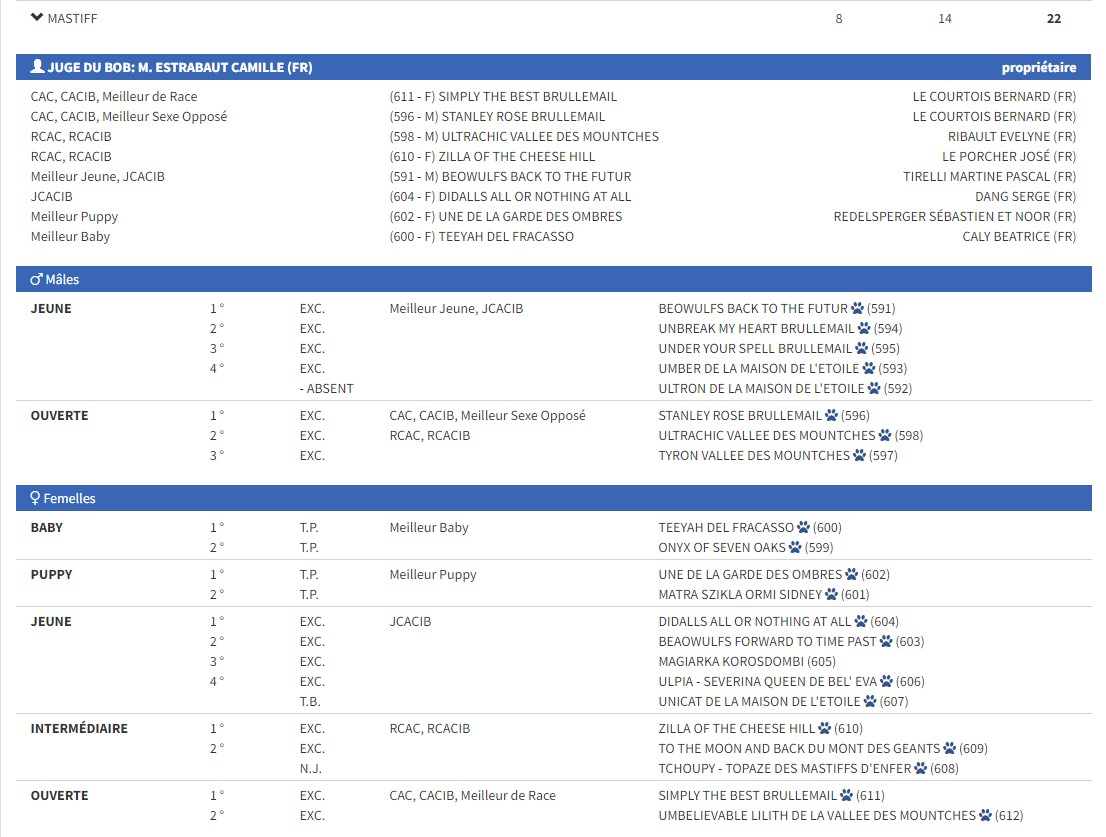1106x837 pixels.
Task: Click paw icon beside UMBELIEVABLE LILITH DE LA VALLEE DES MOUNTCHES
Action: 985,815
